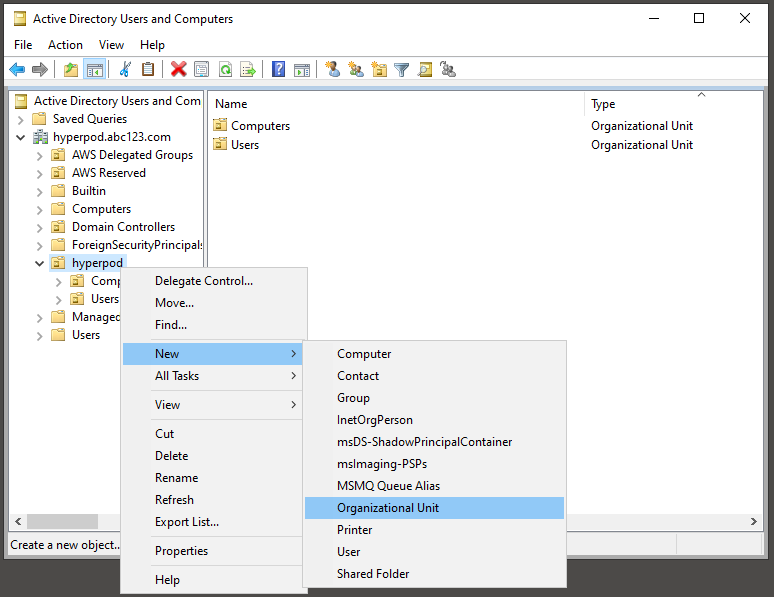Image resolution: width=774 pixels, height=597 pixels.
Task: Expand the Saved Queries node
Action: 20,119
